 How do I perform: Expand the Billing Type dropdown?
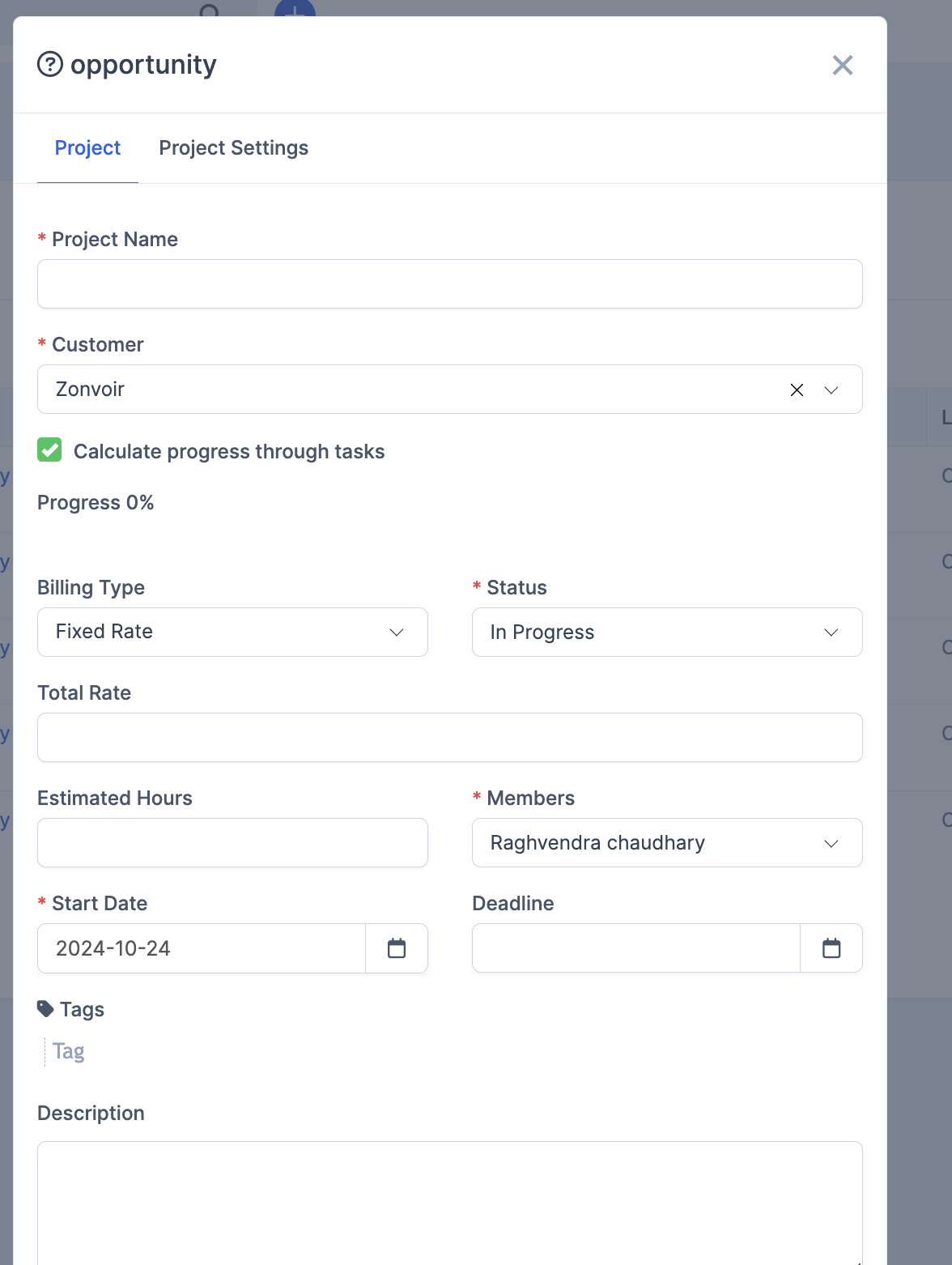tap(396, 632)
